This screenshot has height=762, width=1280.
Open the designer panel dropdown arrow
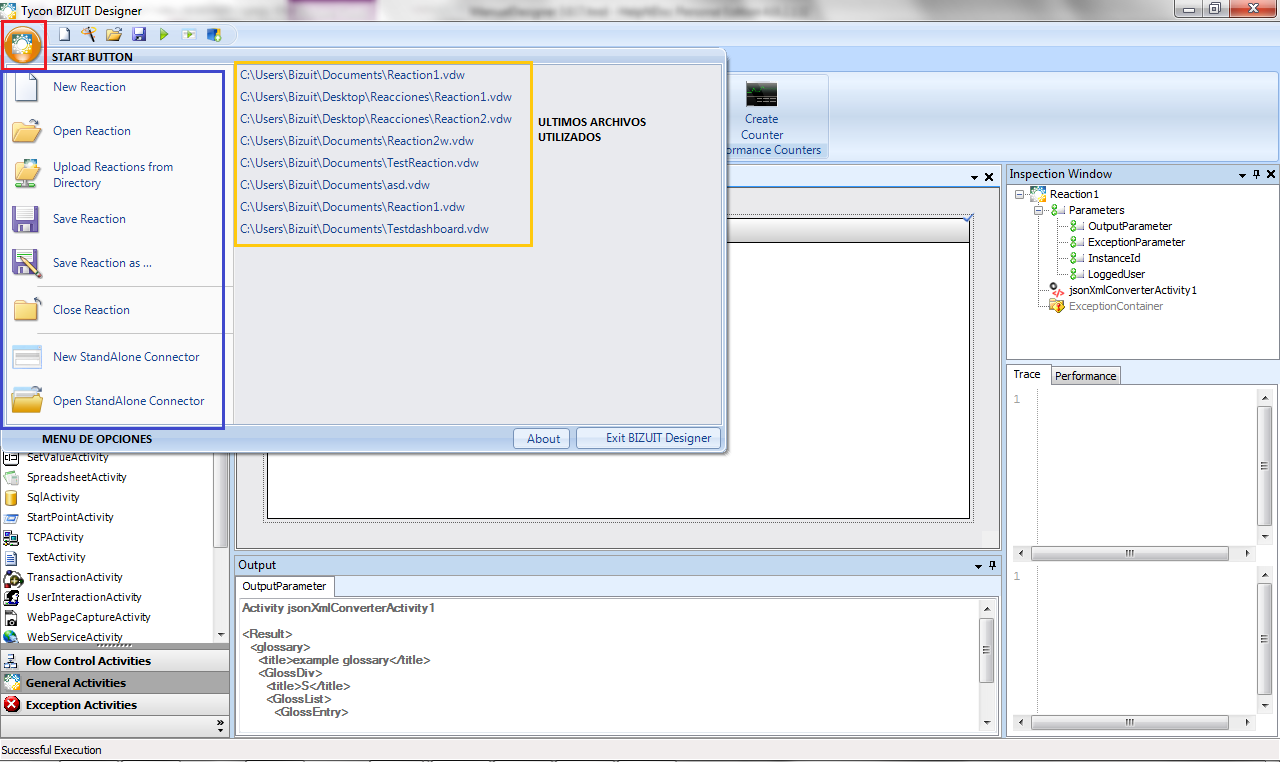pos(975,177)
